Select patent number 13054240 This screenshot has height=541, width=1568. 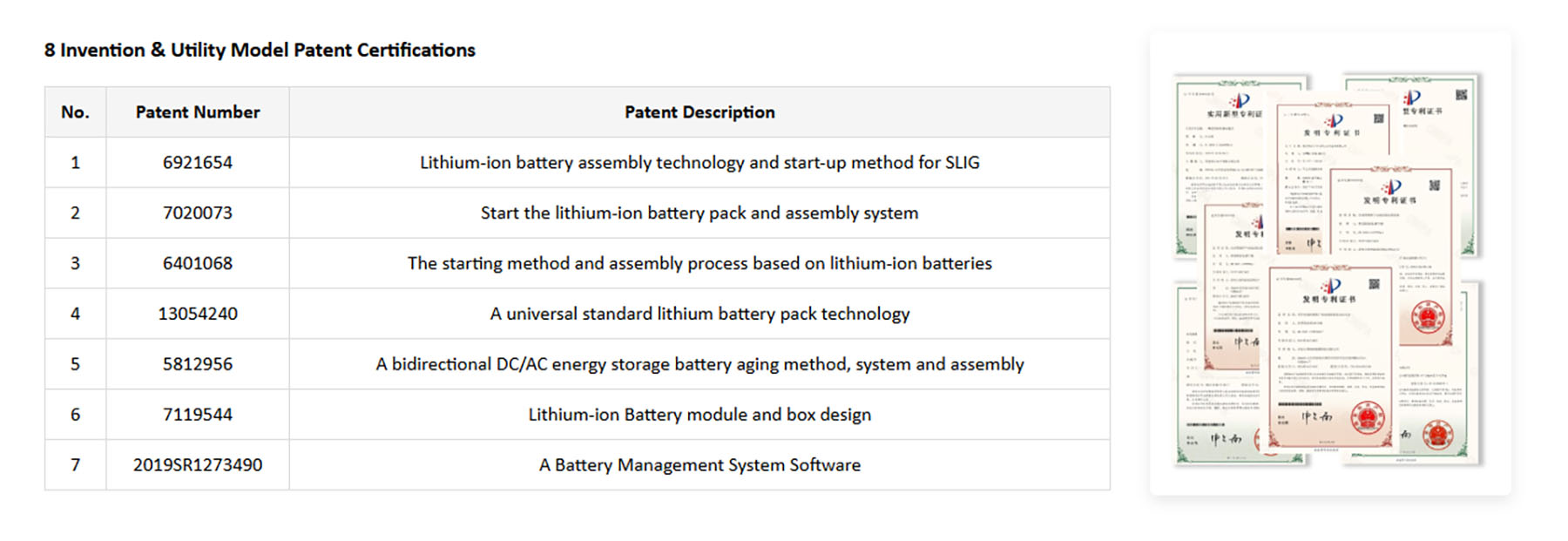(x=198, y=314)
